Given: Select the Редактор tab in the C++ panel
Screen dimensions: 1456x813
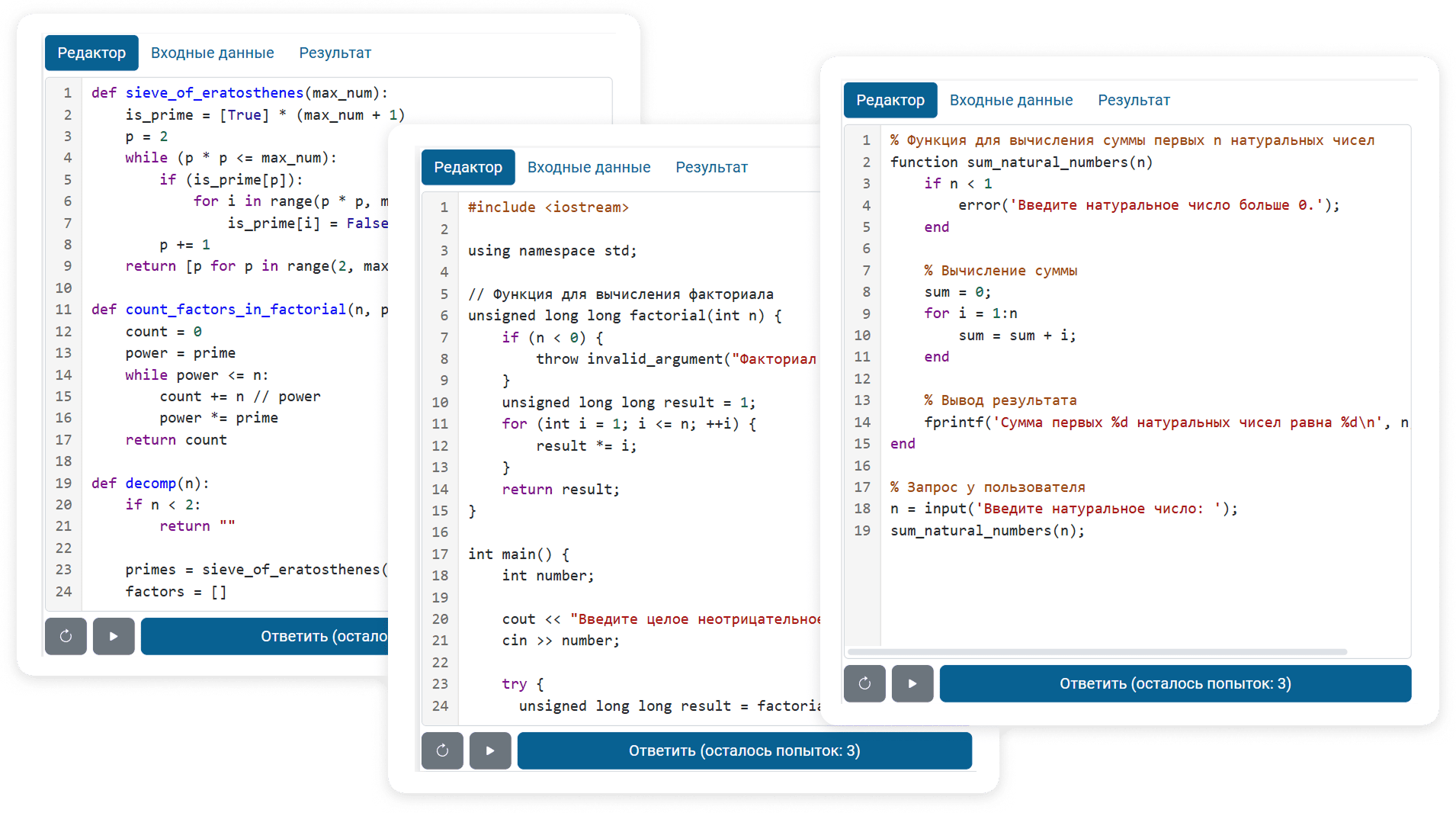Looking at the screenshot, I should [468, 167].
